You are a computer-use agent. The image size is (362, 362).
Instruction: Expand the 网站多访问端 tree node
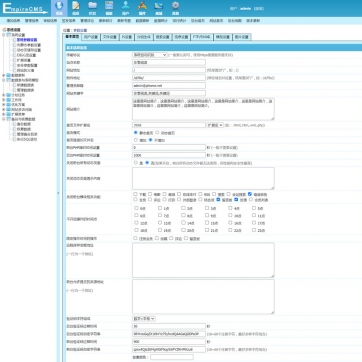coord(4,109)
